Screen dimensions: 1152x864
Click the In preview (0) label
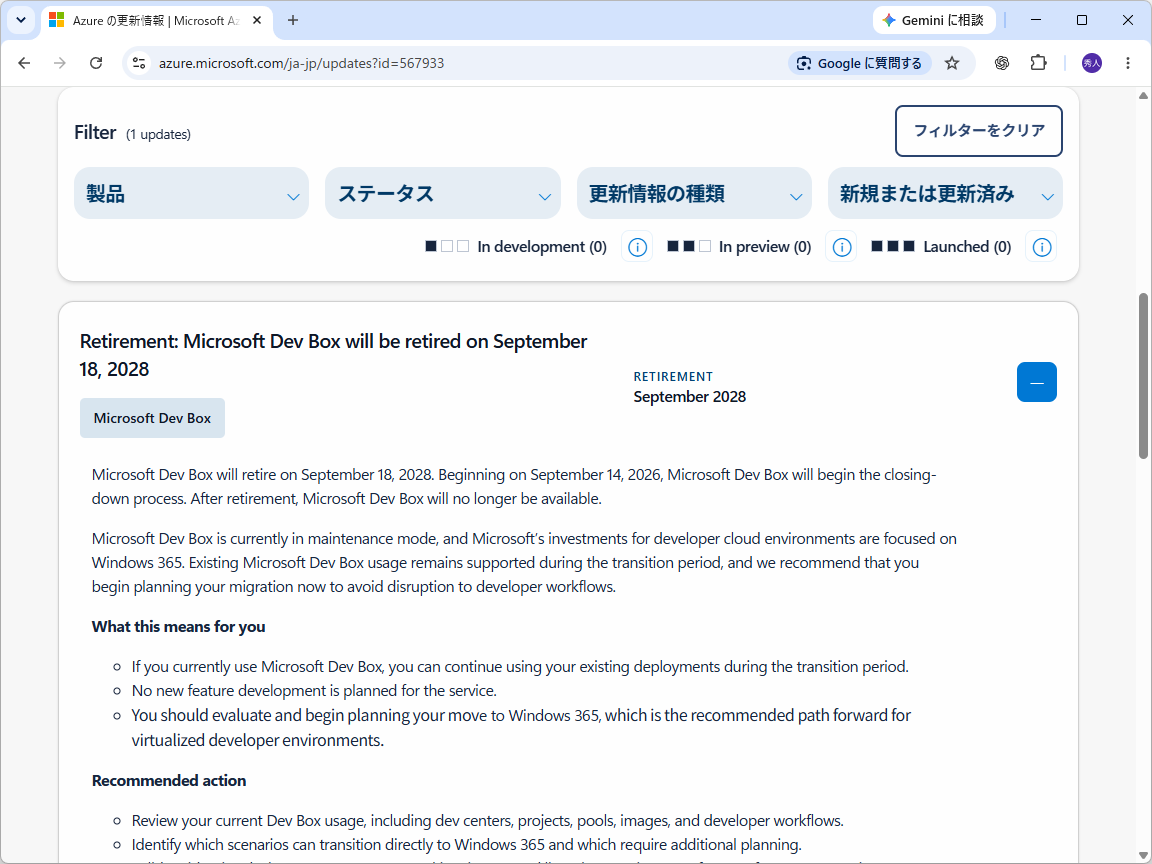[765, 247]
